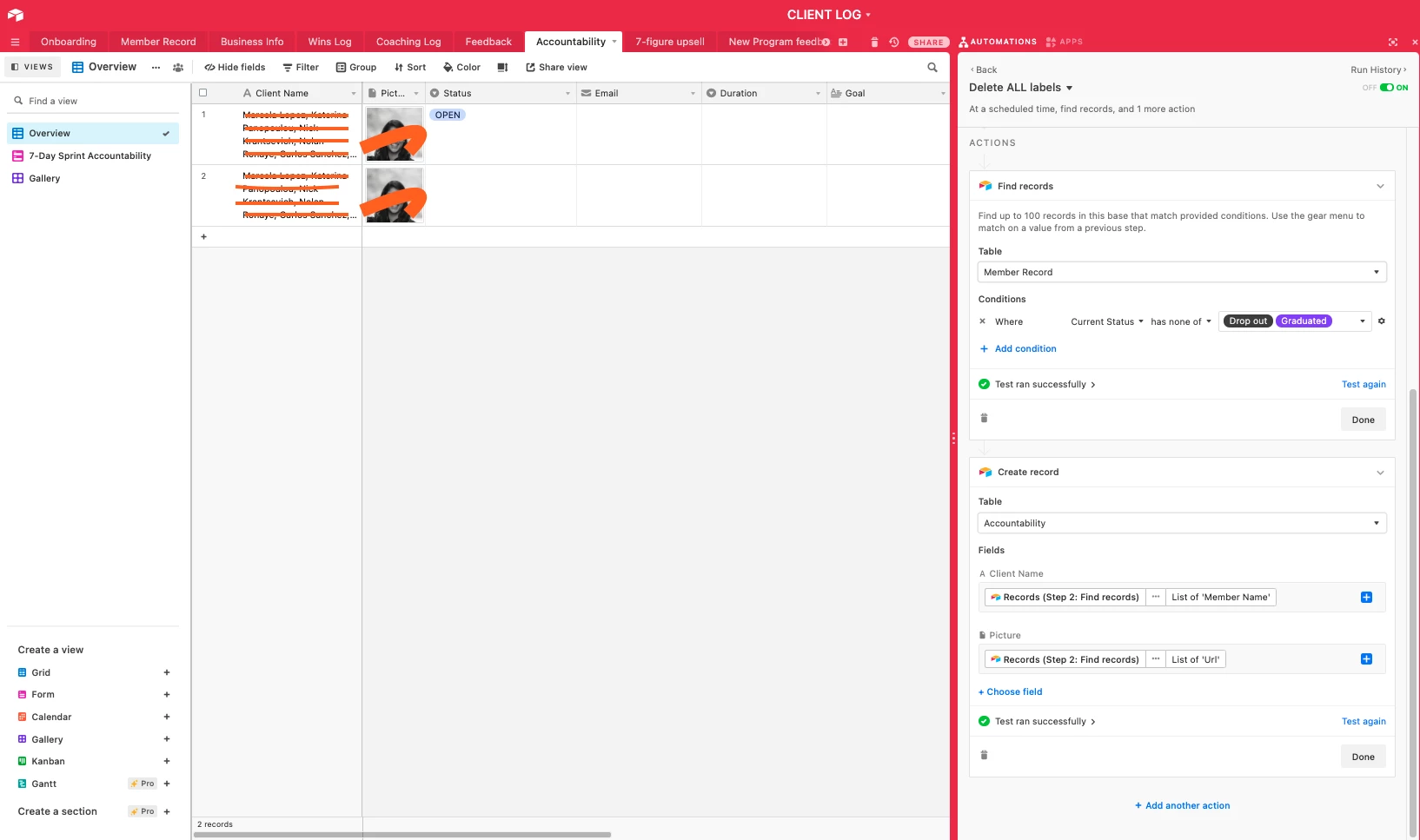Delete the Create record action trash icon
The width and height of the screenshot is (1420, 840).
point(984,755)
